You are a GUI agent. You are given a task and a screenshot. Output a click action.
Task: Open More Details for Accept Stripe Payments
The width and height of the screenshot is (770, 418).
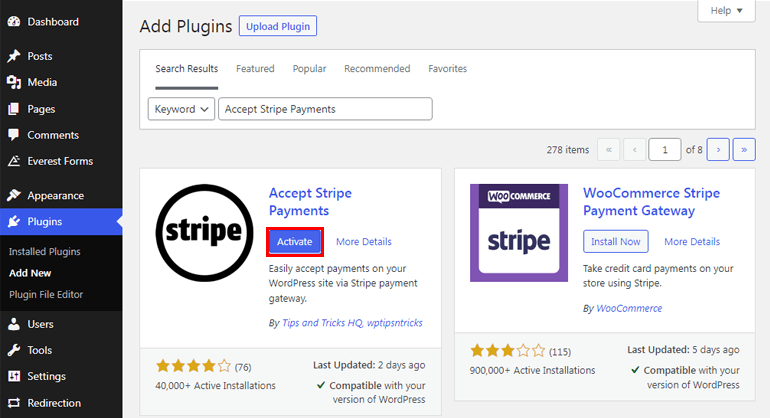pyautogui.click(x=364, y=242)
